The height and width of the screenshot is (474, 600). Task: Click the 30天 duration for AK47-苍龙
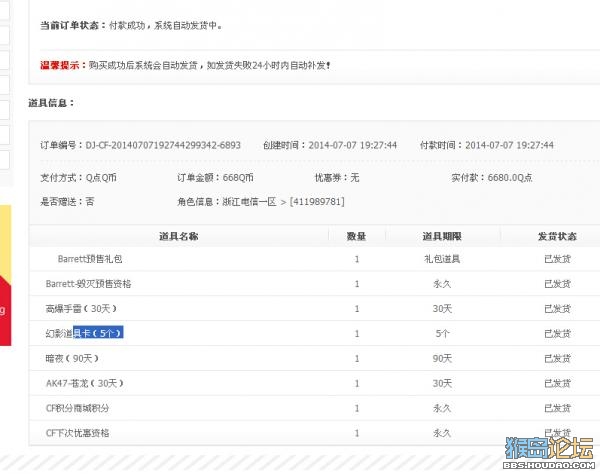pos(442,383)
